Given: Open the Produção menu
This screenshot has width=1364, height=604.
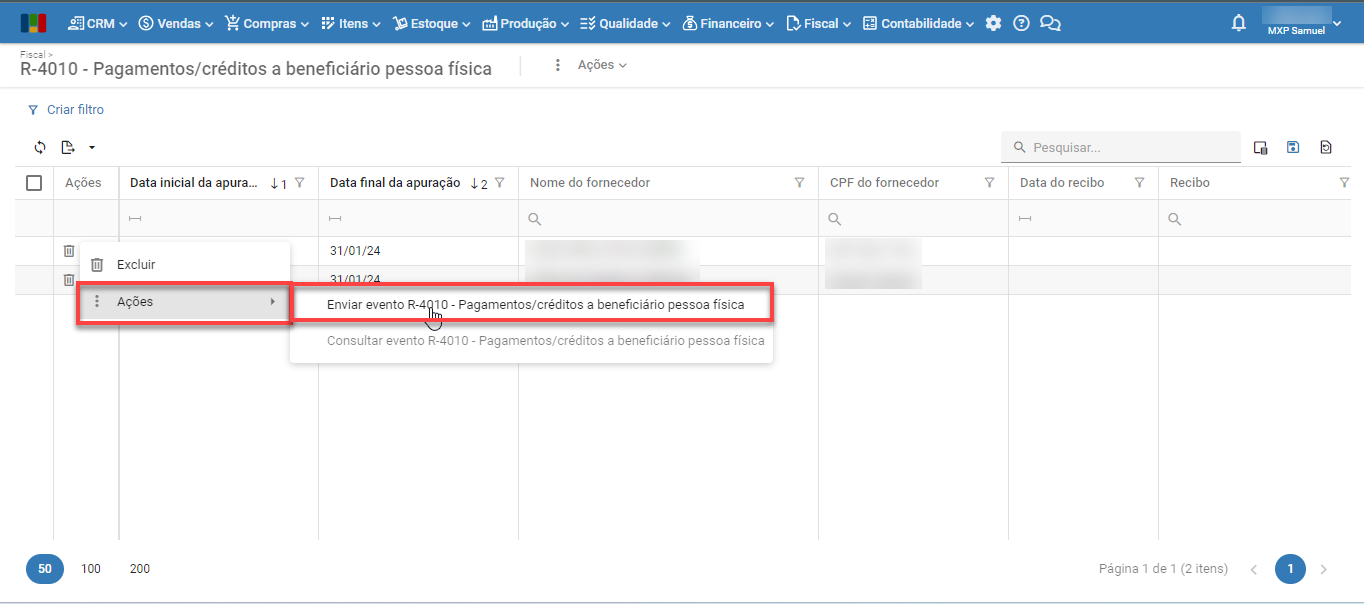Looking at the screenshot, I should click(x=526, y=23).
